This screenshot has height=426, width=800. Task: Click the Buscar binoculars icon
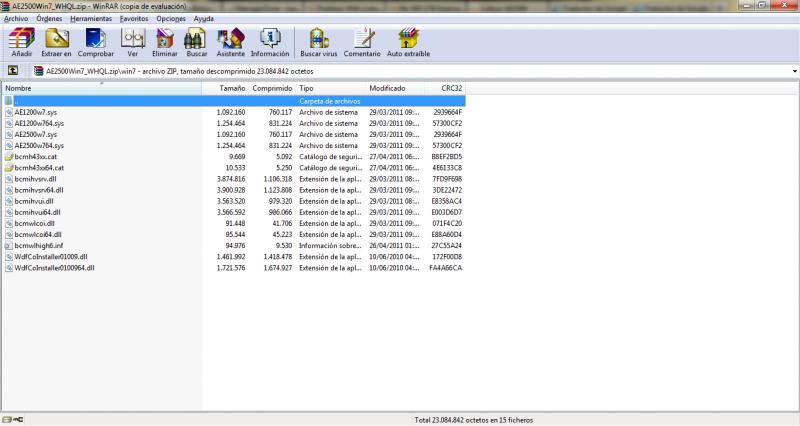(196, 39)
